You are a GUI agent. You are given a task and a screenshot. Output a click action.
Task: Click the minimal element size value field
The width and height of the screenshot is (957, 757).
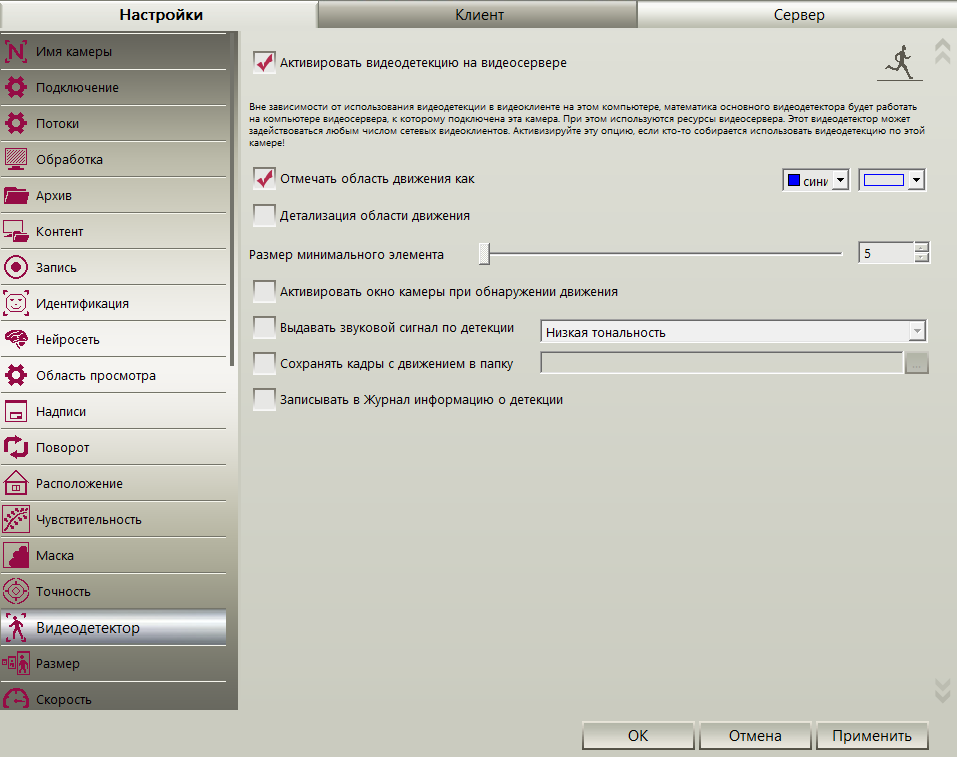tap(887, 253)
